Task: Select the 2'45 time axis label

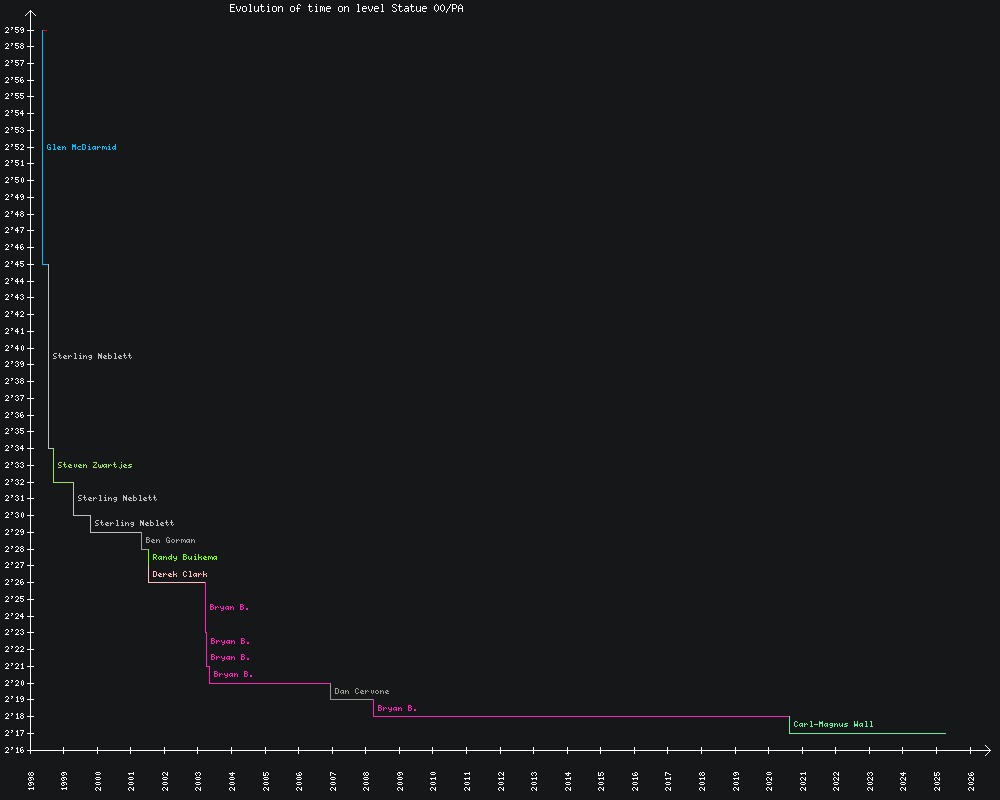Action: pyautogui.click(x=14, y=264)
